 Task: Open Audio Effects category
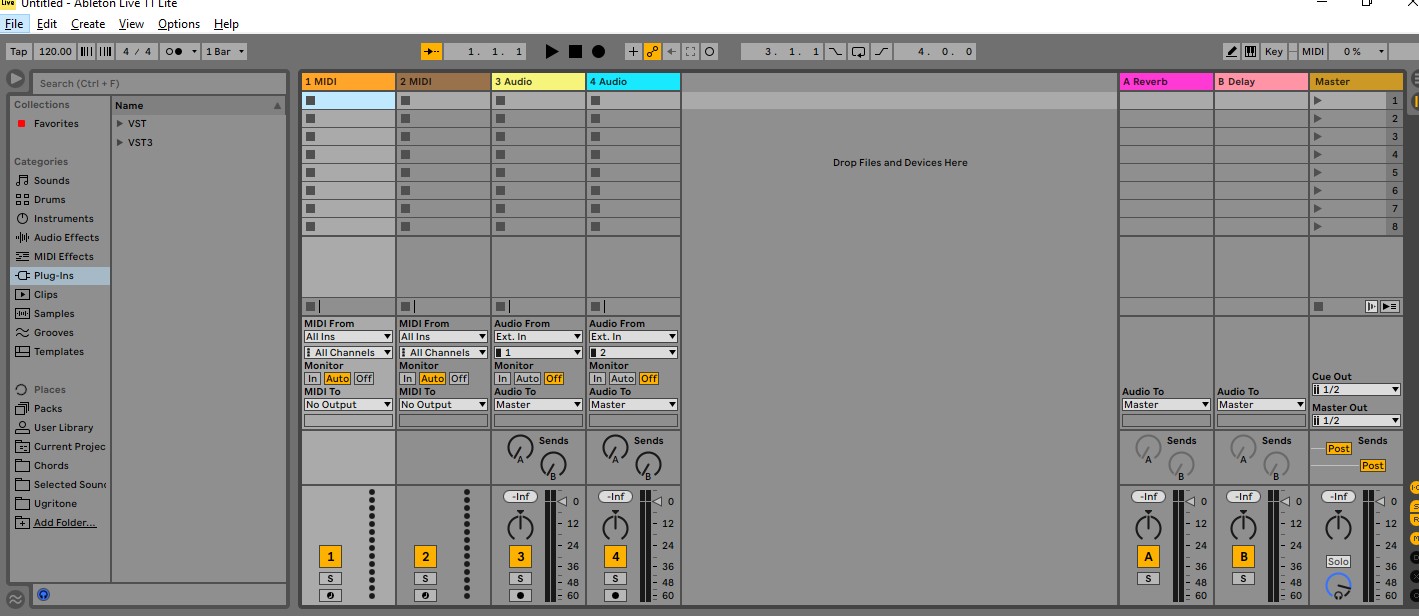(x=66, y=238)
